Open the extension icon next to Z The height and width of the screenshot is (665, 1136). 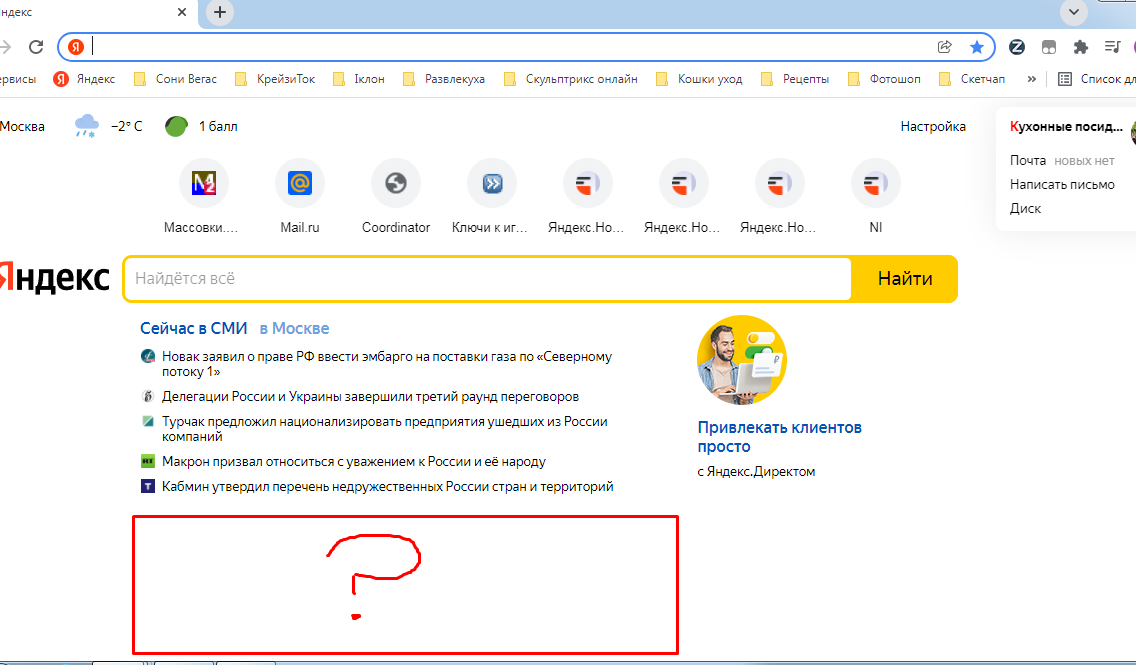pos(1048,47)
